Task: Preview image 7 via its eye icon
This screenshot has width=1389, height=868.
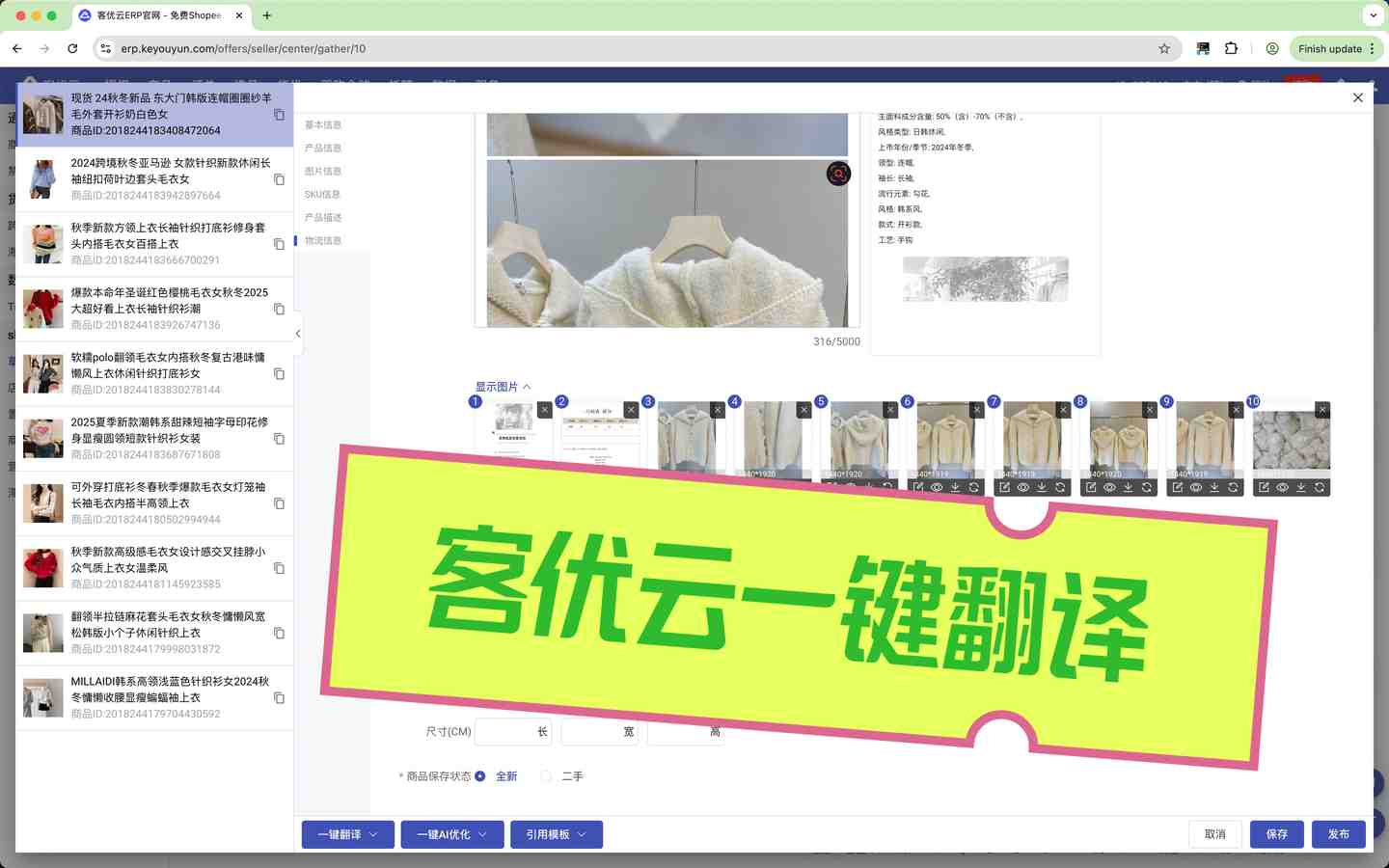Action: 1023,488
